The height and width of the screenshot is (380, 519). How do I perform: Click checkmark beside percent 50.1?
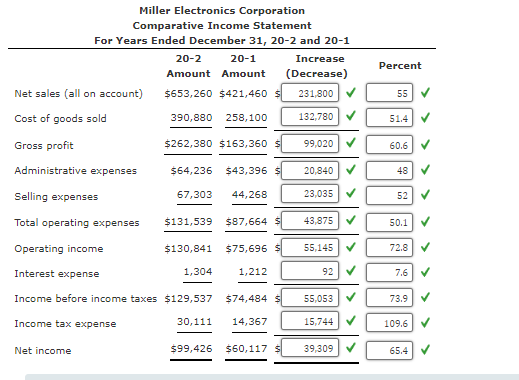pos(425,222)
